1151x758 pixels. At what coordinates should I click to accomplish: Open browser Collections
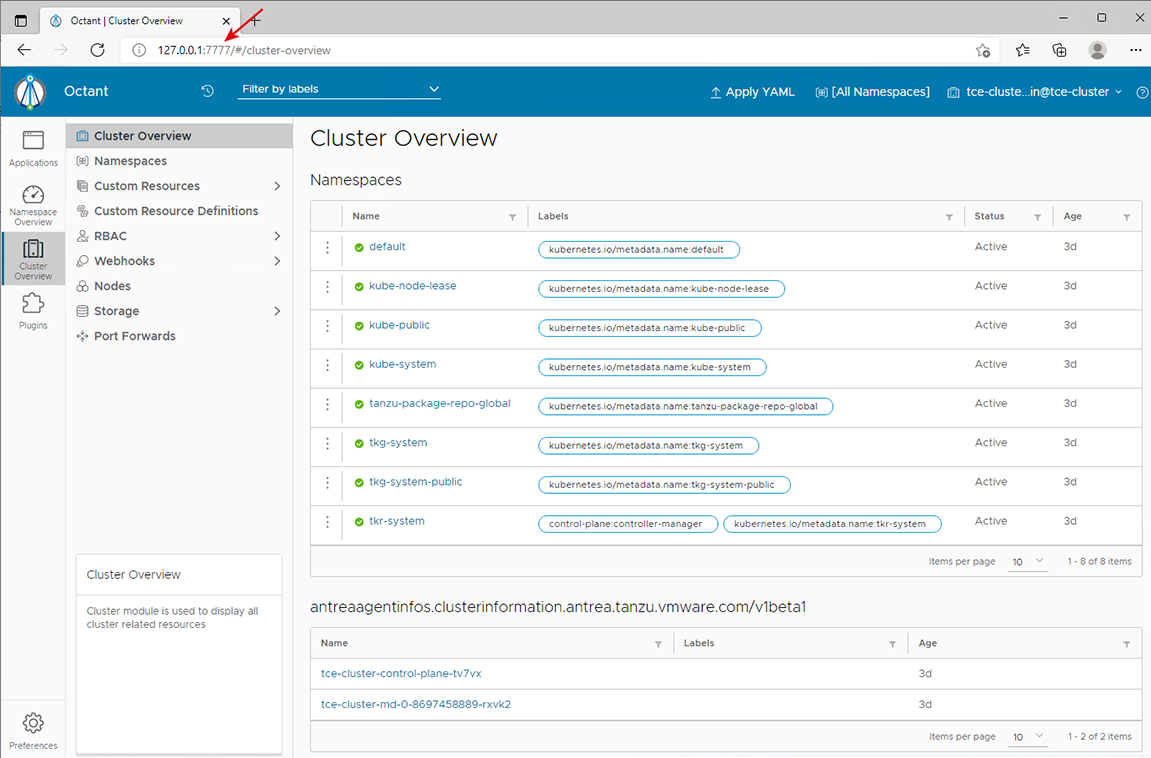click(x=1059, y=50)
